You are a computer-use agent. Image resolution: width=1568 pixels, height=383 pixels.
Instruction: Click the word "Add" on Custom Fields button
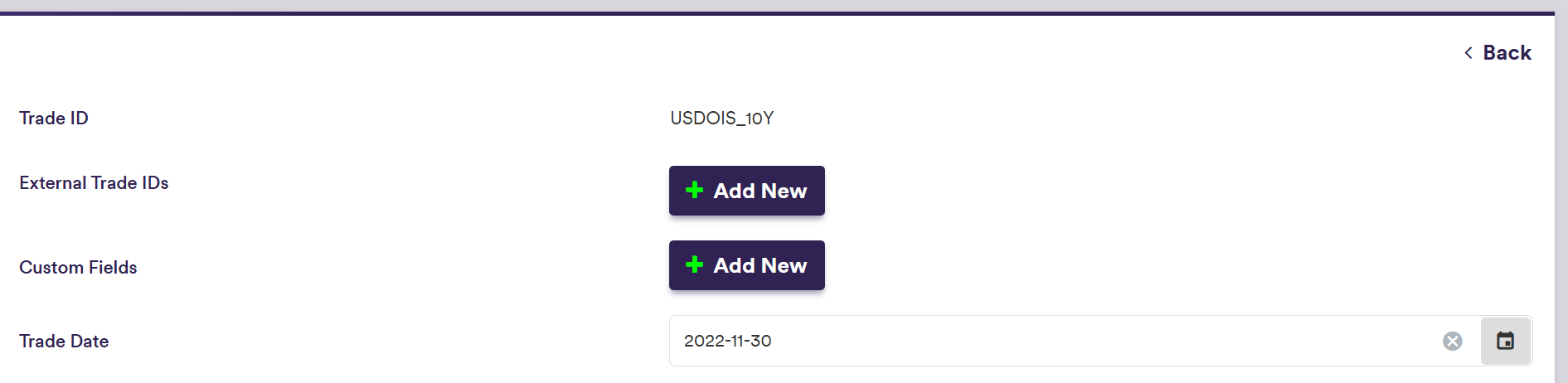click(734, 265)
